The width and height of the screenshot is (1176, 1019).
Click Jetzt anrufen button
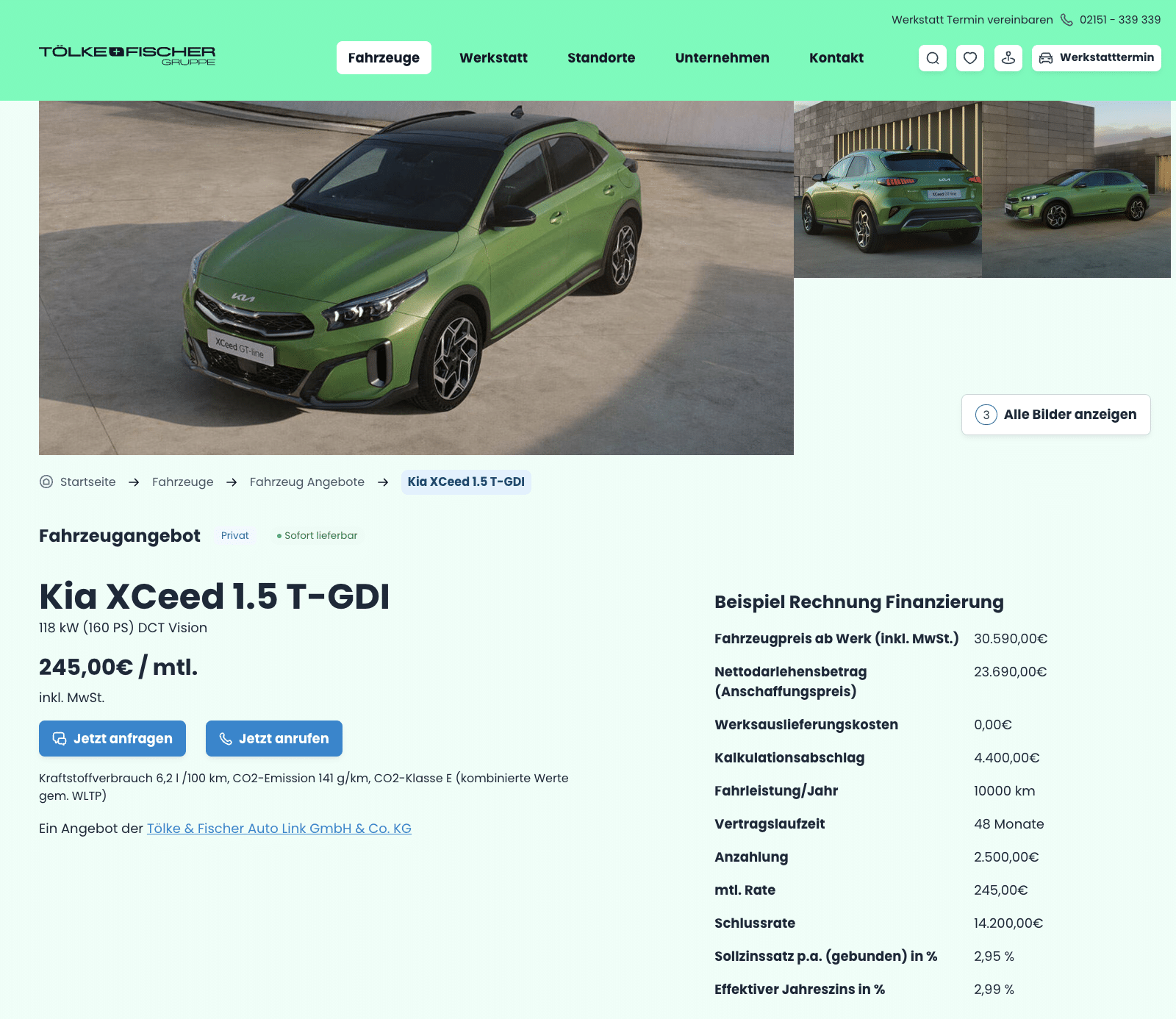pos(274,738)
